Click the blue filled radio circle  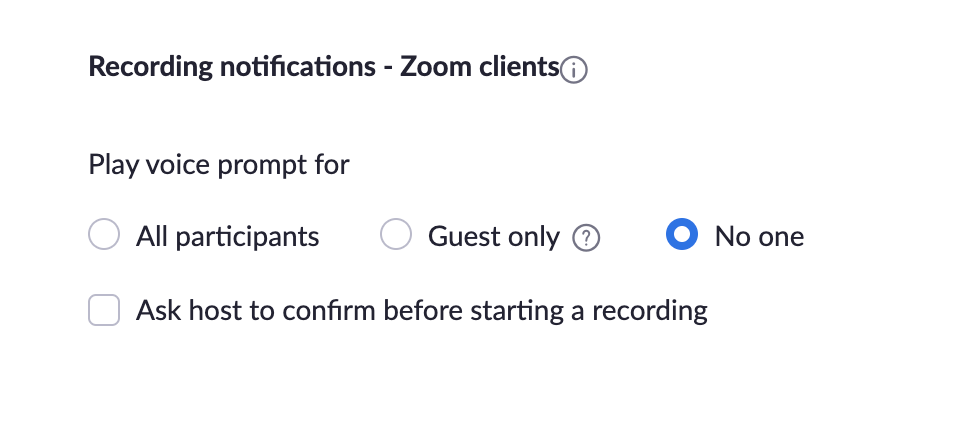coord(682,234)
